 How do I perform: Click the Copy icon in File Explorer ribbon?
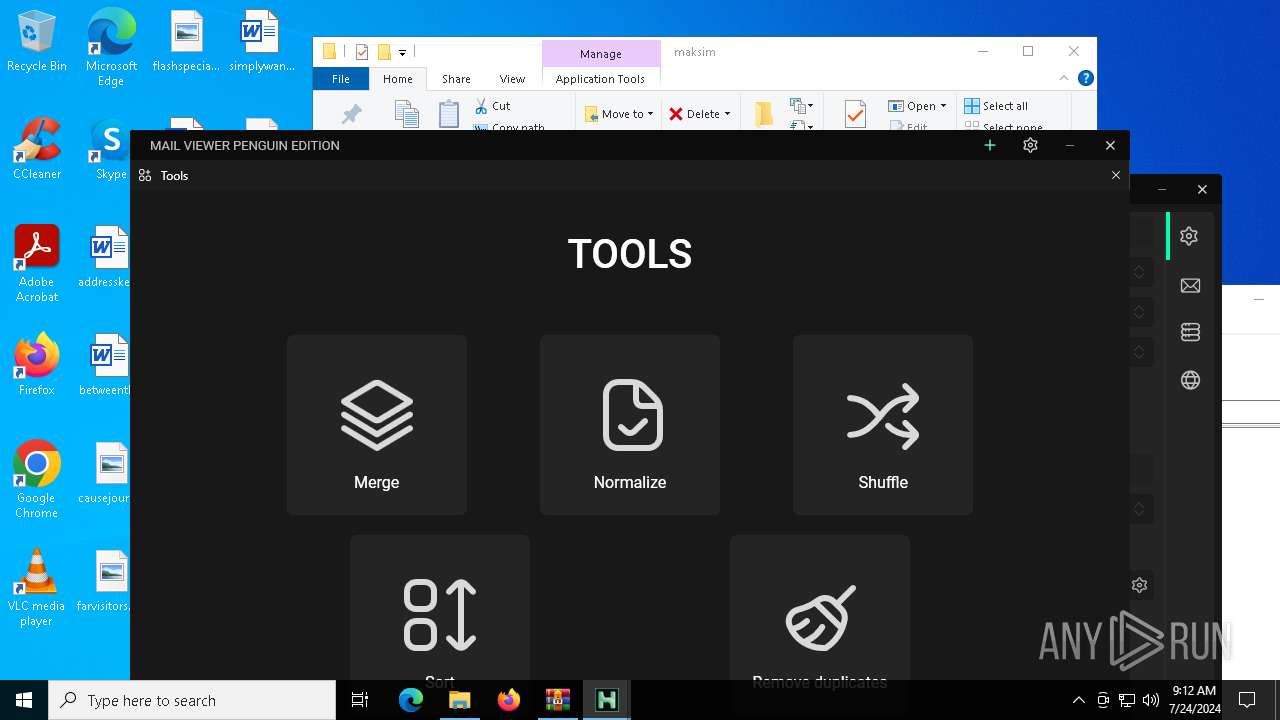[x=406, y=114]
